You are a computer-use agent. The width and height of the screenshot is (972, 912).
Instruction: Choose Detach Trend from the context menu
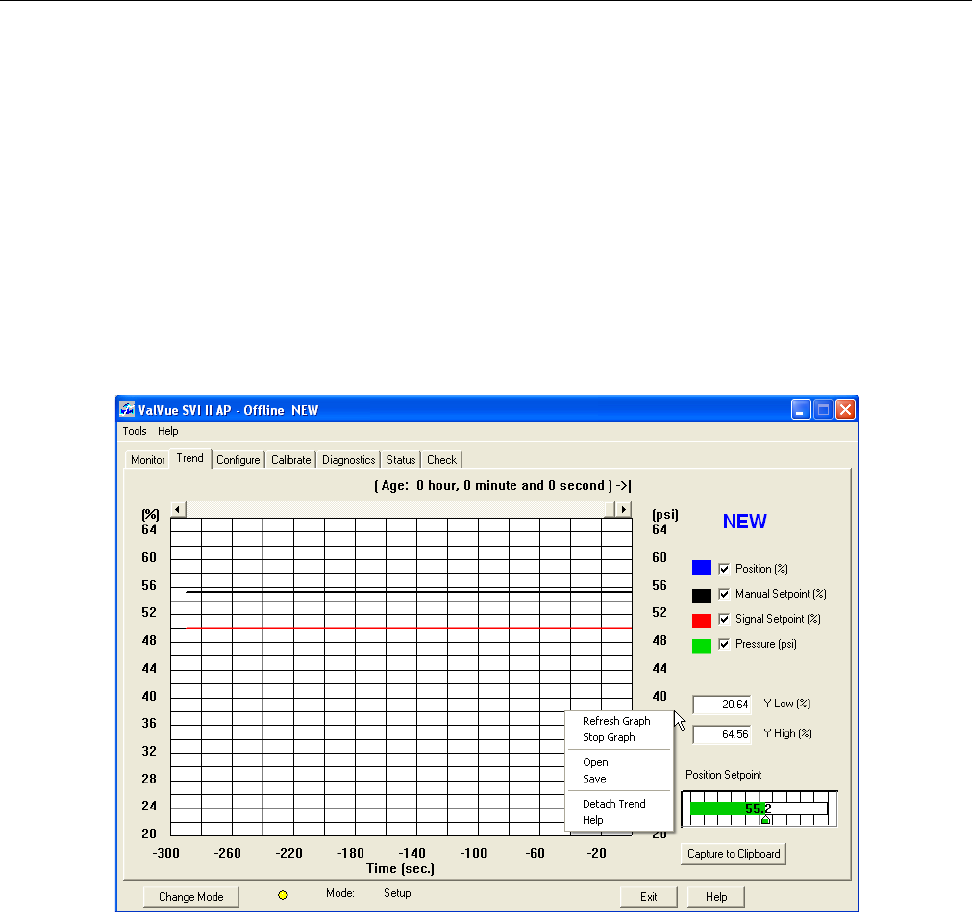coord(614,804)
